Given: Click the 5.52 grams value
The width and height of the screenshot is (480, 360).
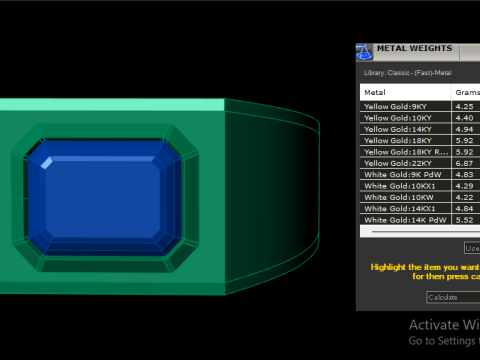Looking at the screenshot, I should 464,220.
